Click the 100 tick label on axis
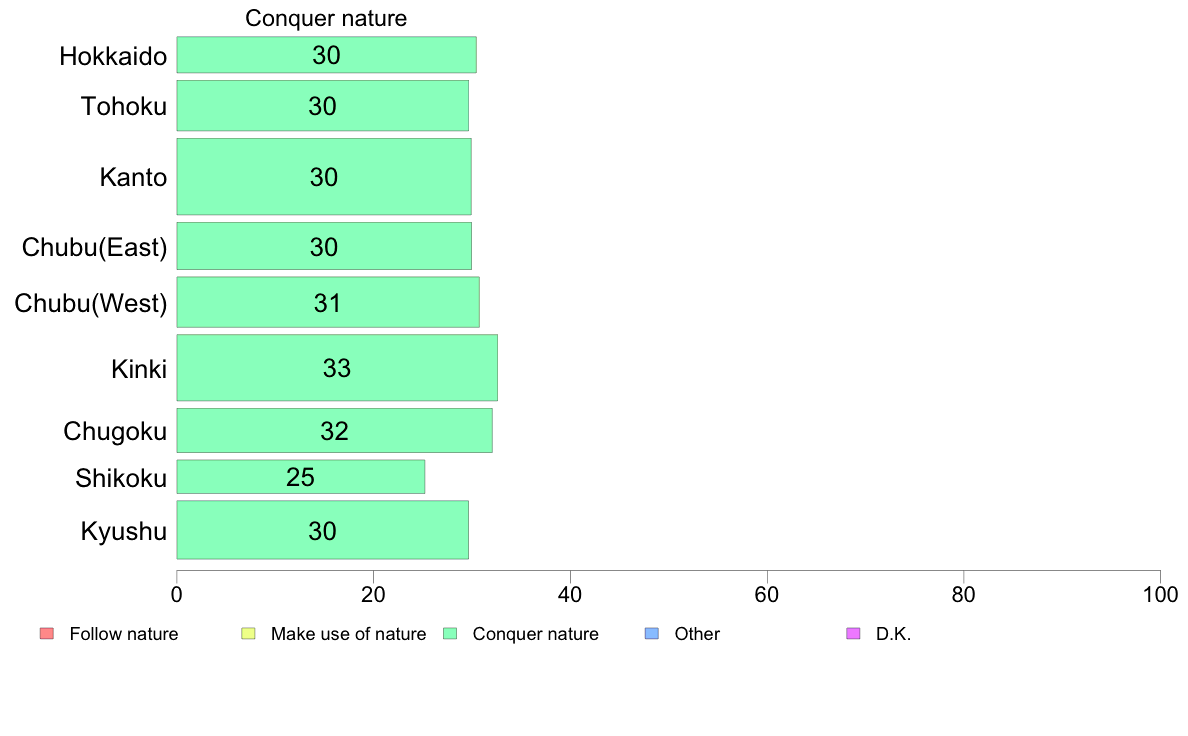Viewport: 1188px width, 736px height. (1160, 595)
